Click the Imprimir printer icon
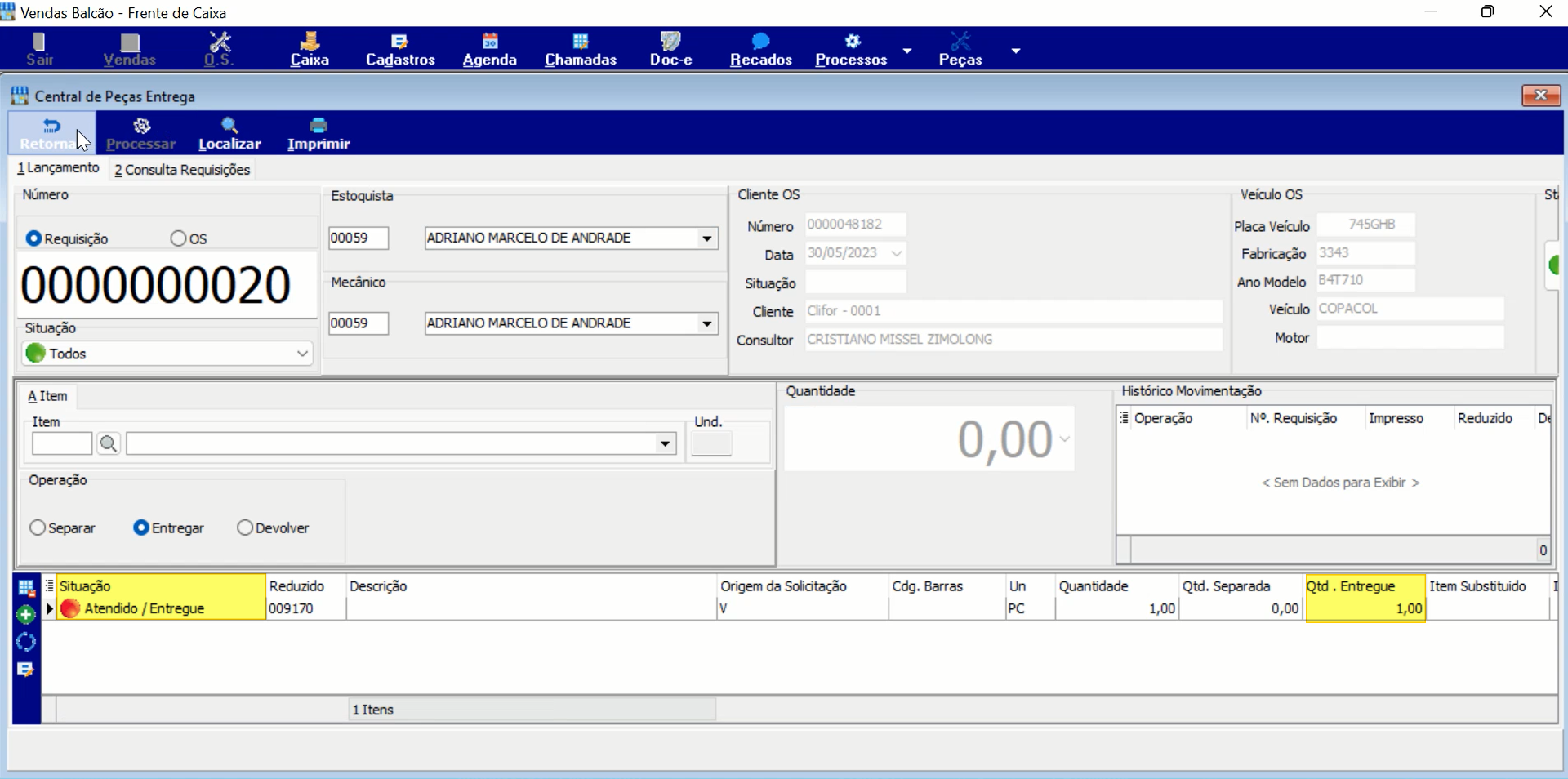This screenshot has height=779, width=1568. click(x=318, y=125)
